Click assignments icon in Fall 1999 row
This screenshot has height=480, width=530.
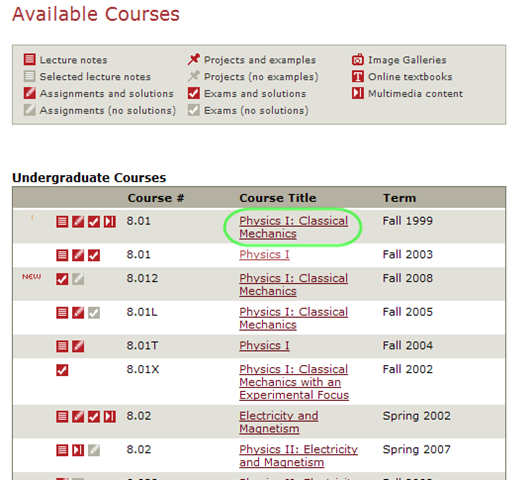tap(78, 222)
